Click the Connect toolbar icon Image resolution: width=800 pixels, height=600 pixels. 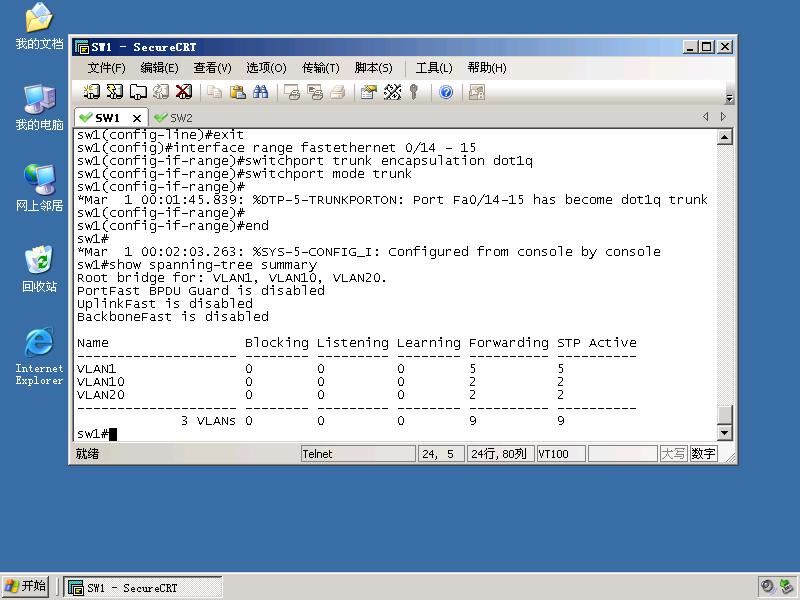(x=91, y=92)
